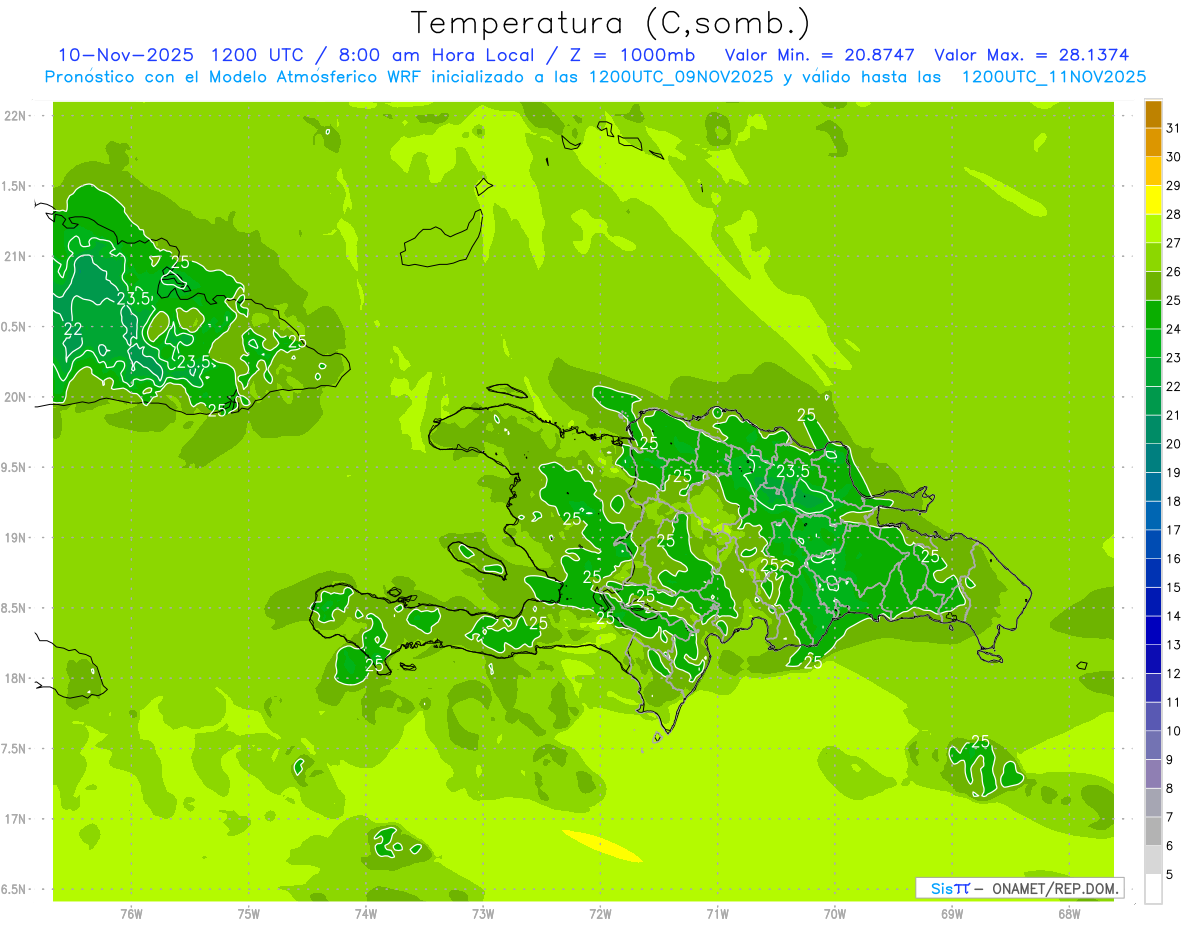The width and height of the screenshot is (1200, 927).
Task: Click the legend value '26'
Action: coord(1174,272)
